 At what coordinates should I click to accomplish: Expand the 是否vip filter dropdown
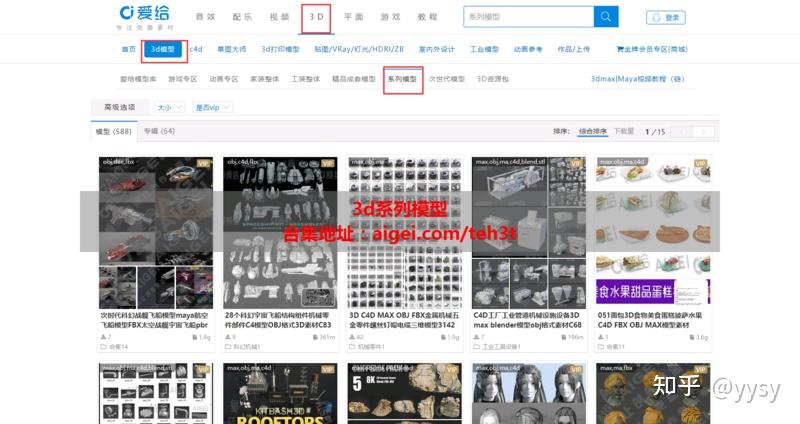(212, 107)
